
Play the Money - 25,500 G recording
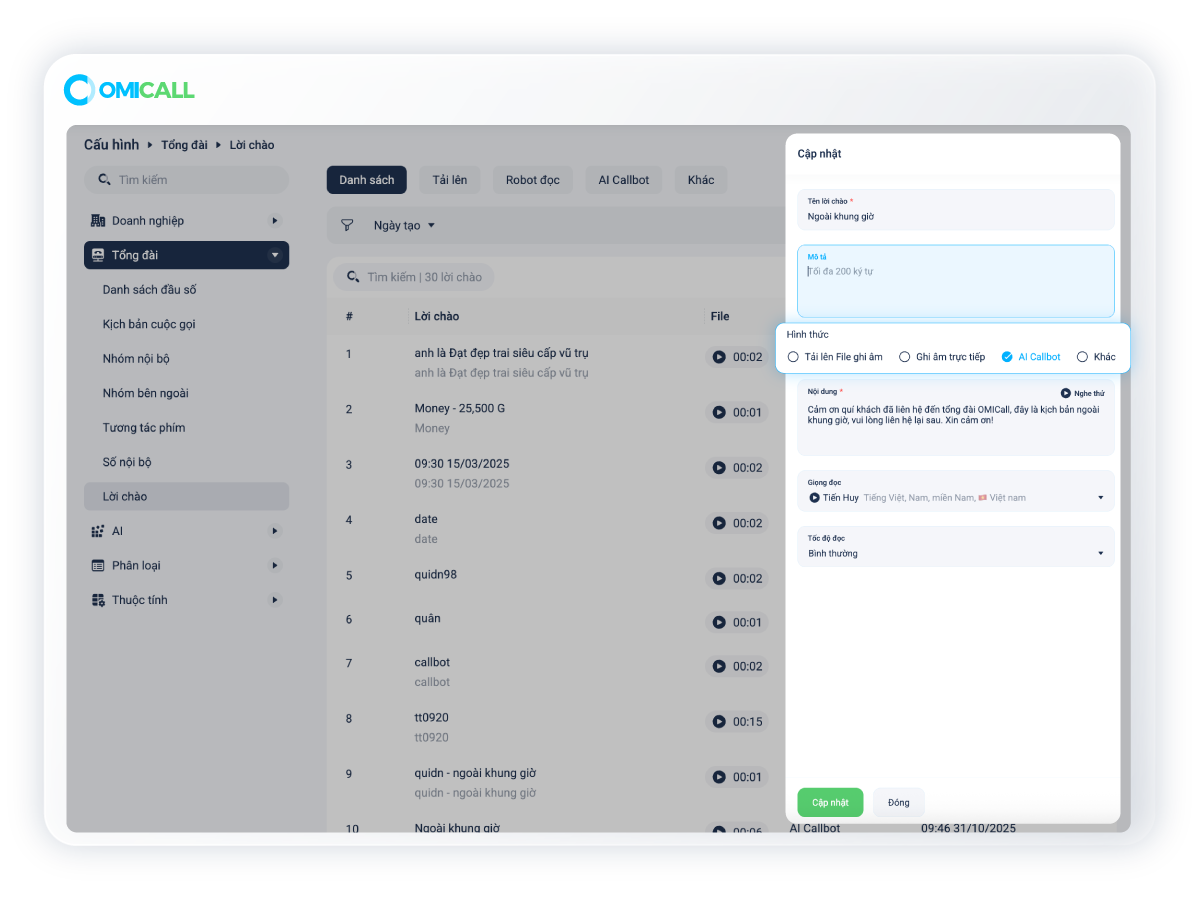tap(719, 412)
